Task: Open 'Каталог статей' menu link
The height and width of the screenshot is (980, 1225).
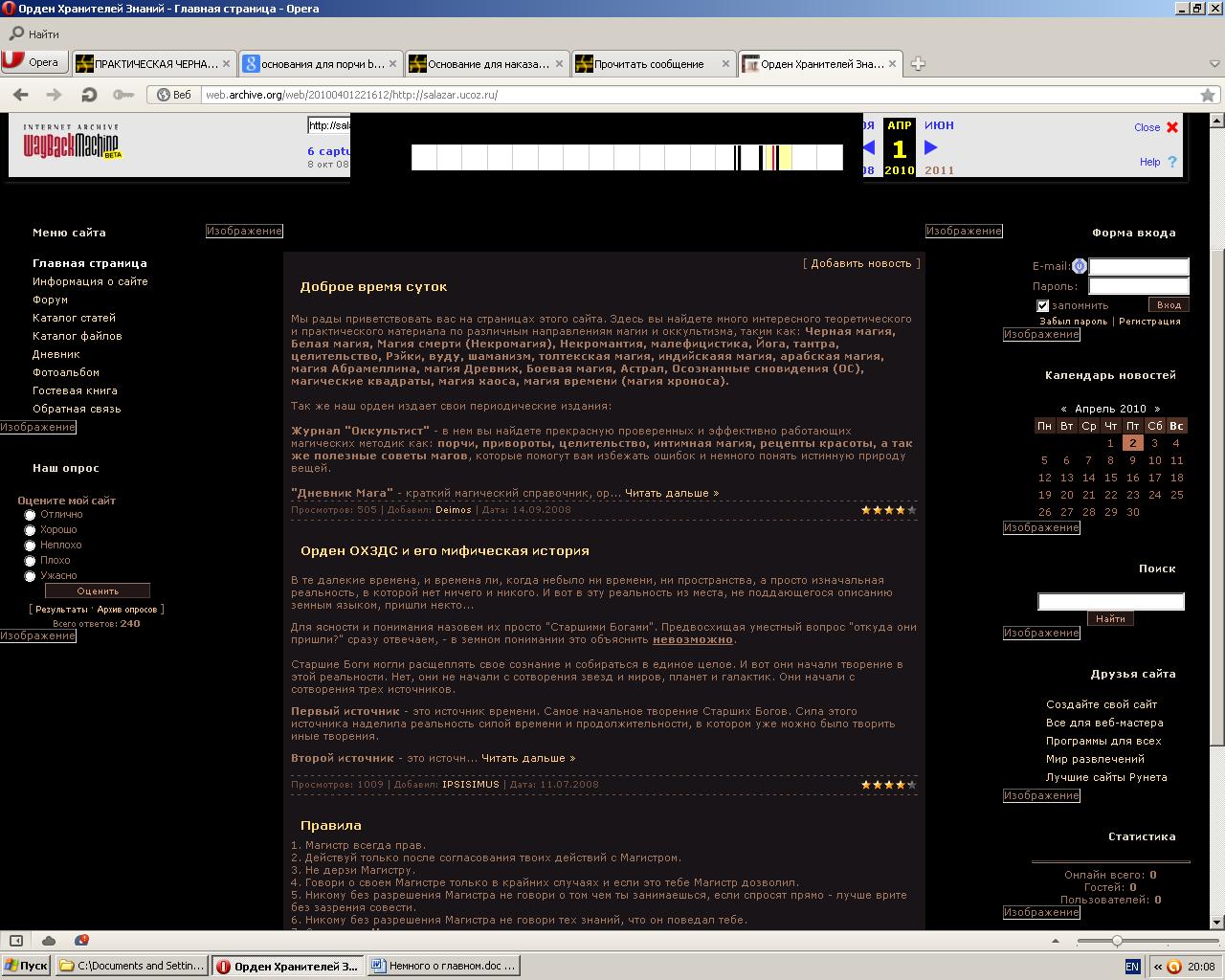Action: pos(74,318)
